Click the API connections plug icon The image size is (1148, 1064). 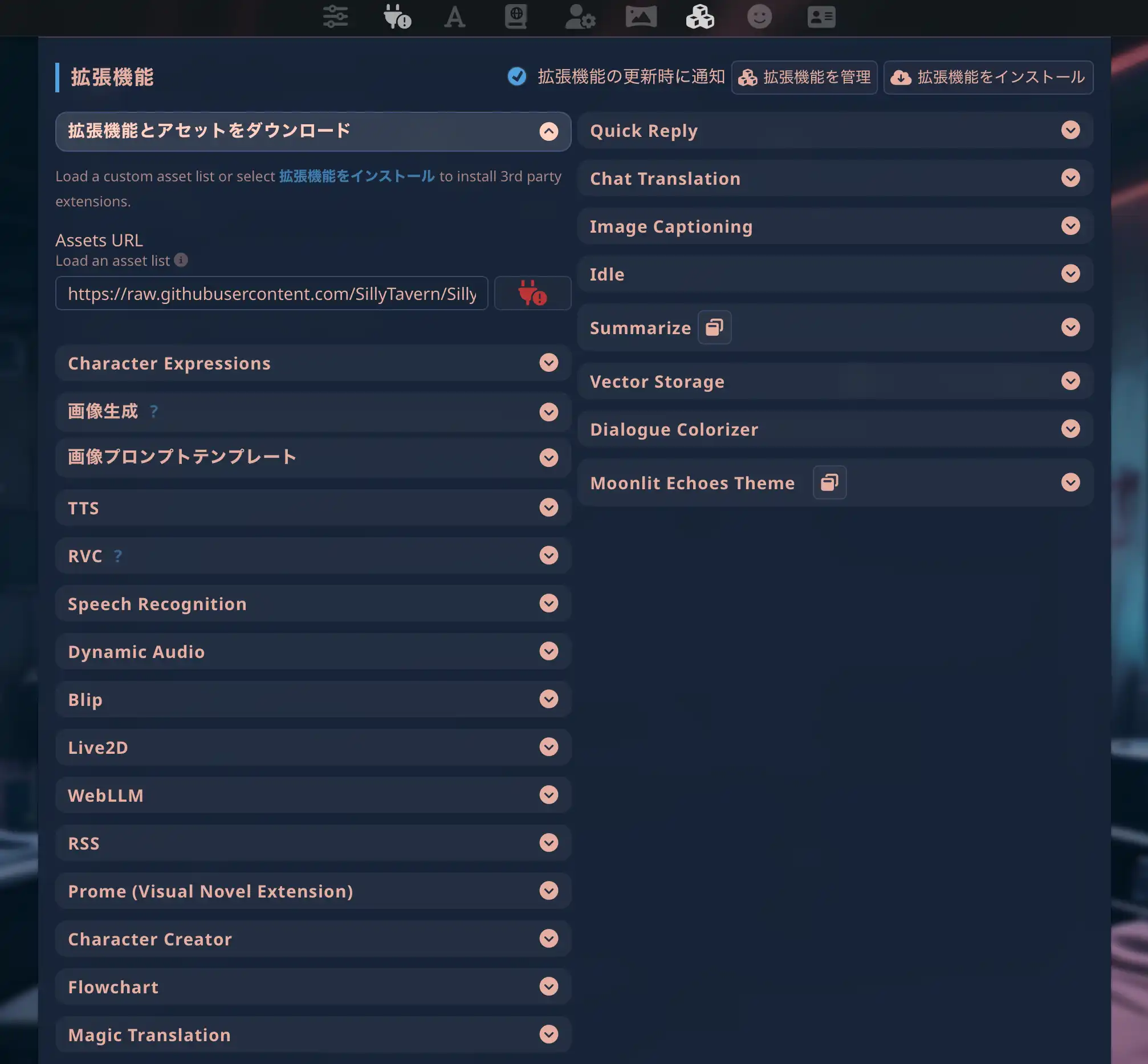tap(397, 17)
